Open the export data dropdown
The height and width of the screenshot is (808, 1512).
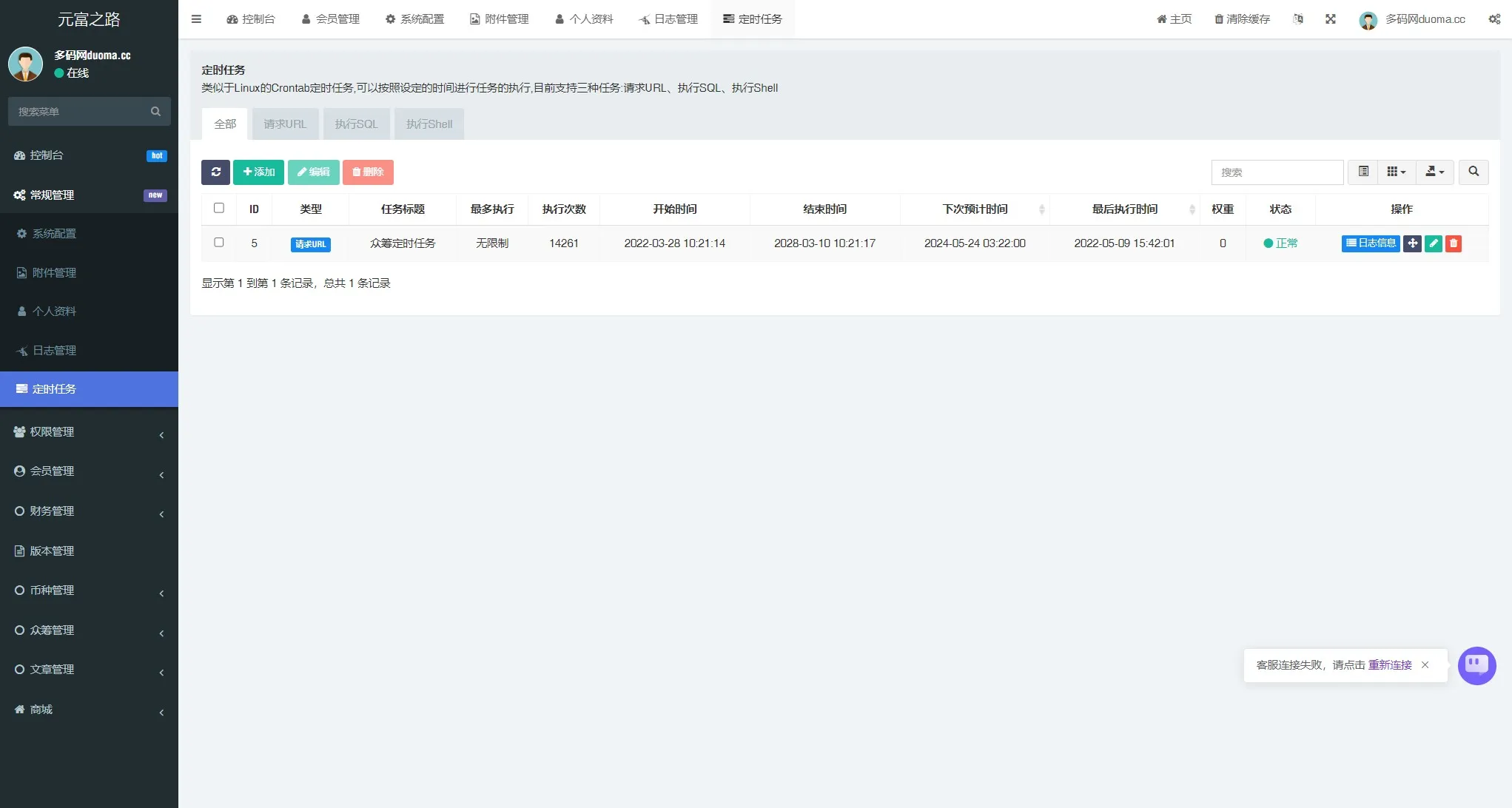[x=1434, y=172]
